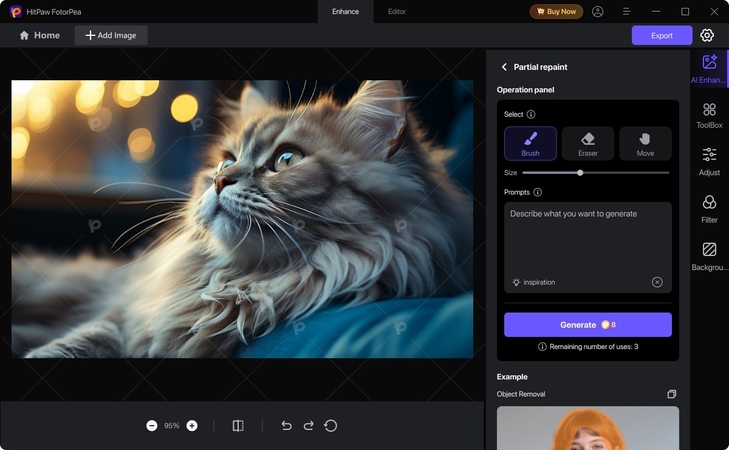This screenshot has width=729, height=450.
Task: Open the inspiration prompt suggestions
Action: pos(534,282)
